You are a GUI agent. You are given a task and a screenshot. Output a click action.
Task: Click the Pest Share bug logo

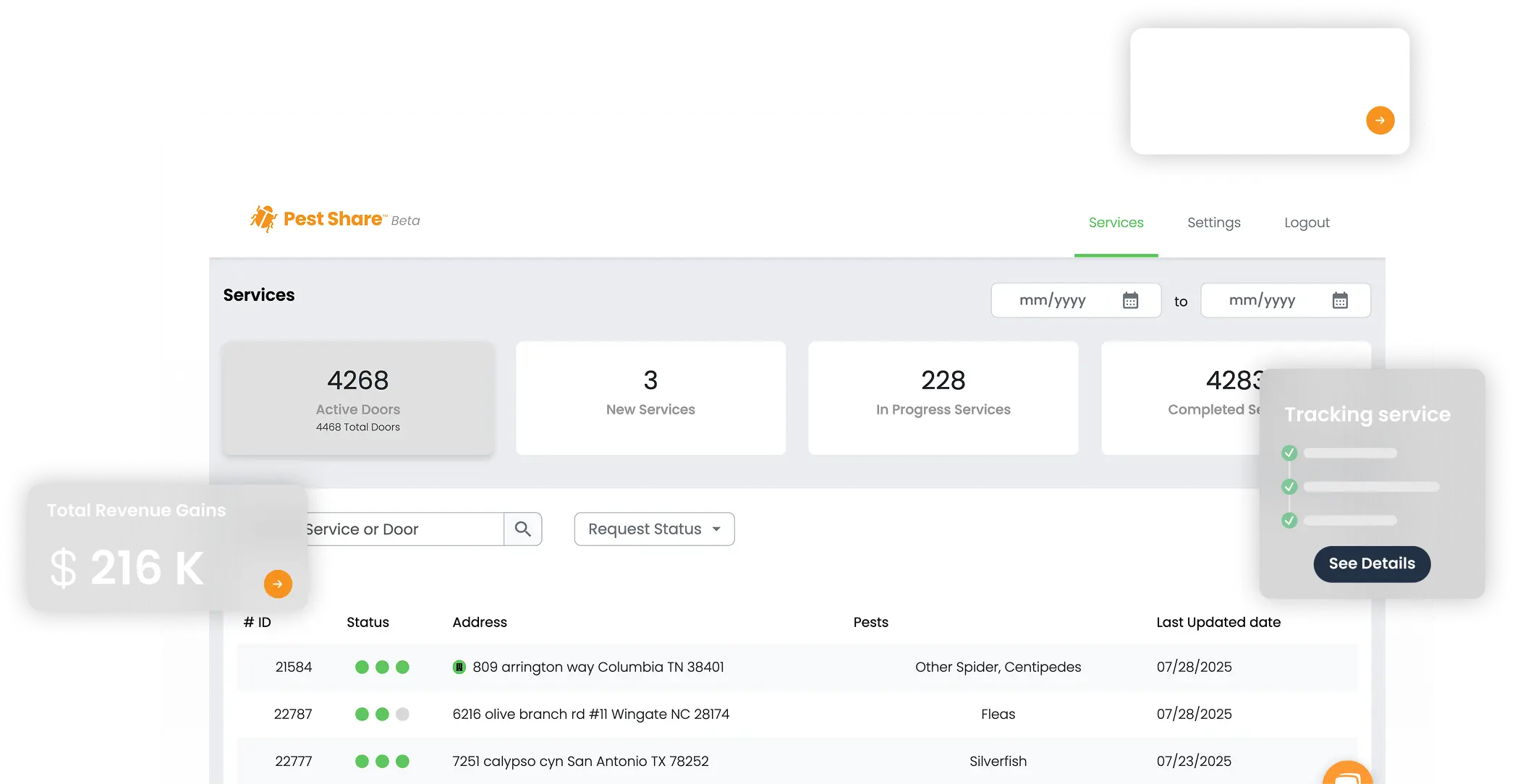point(264,218)
